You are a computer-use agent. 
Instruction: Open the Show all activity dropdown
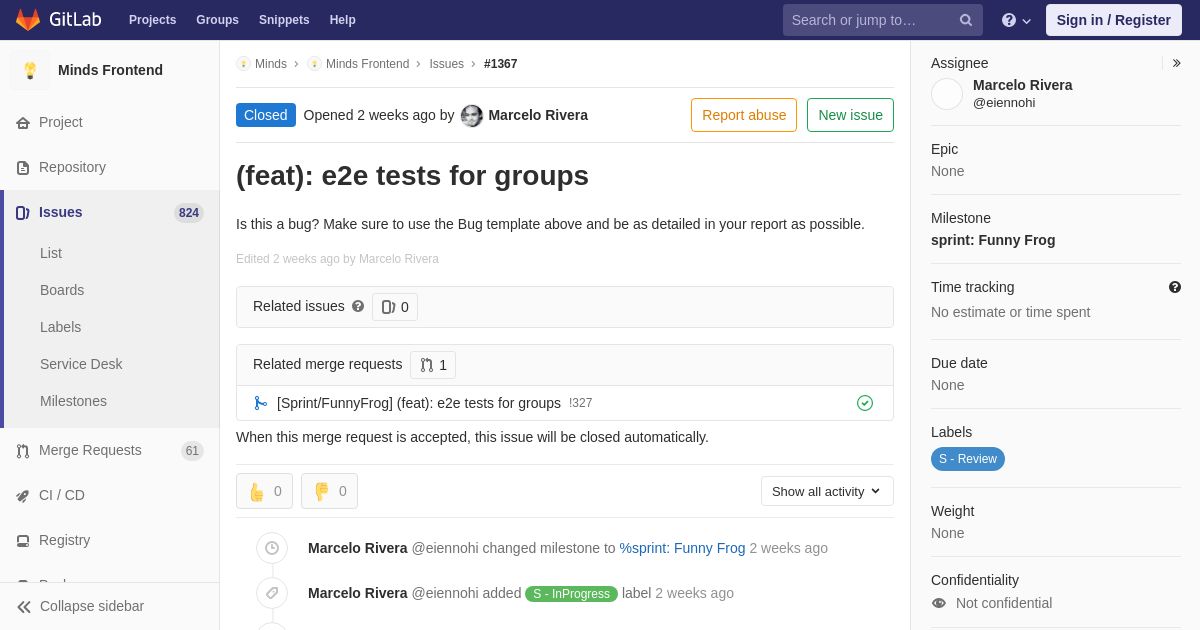(x=827, y=491)
